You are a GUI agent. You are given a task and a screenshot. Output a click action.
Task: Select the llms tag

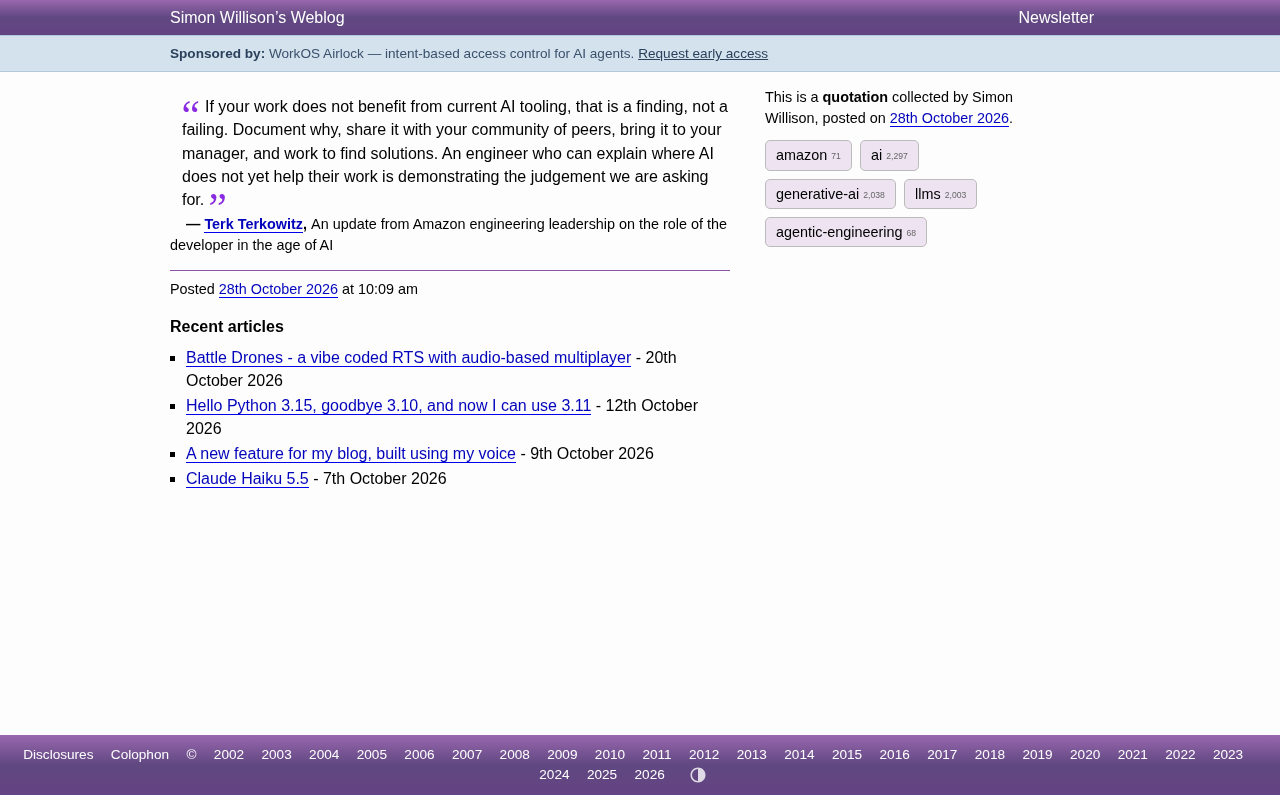pos(940,194)
